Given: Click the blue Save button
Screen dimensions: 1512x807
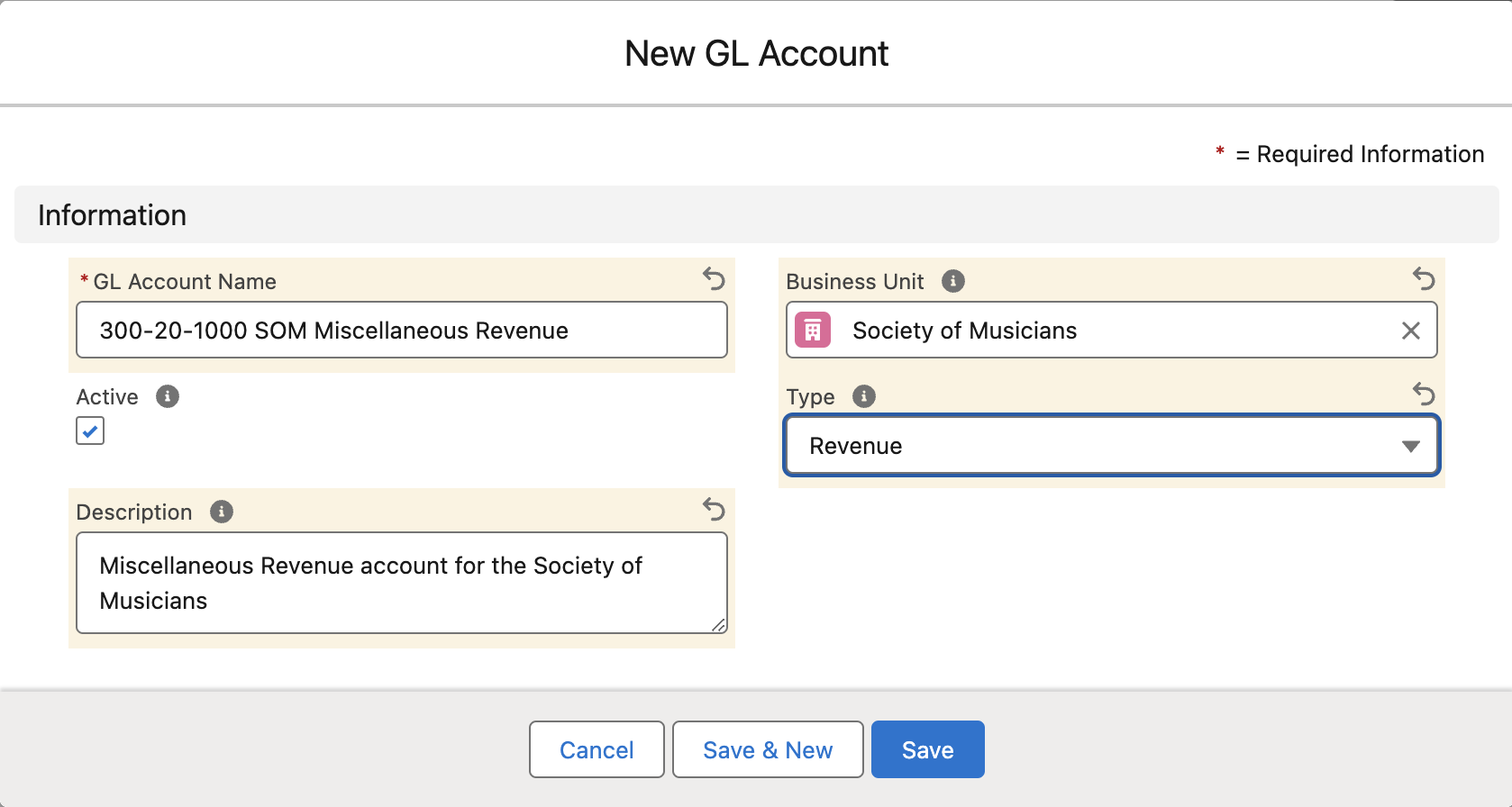Looking at the screenshot, I should 928,749.
